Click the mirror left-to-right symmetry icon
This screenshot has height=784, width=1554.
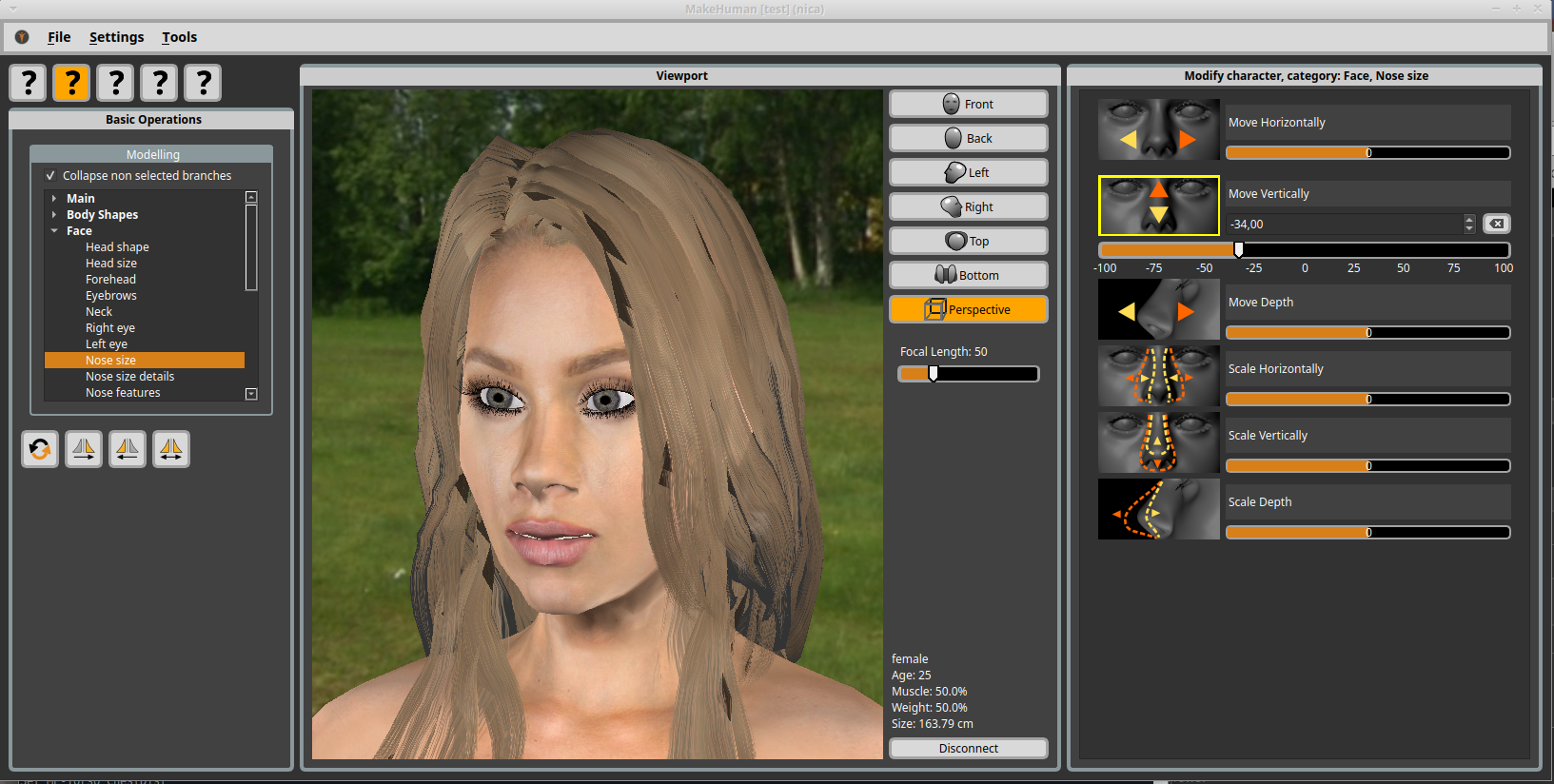[84, 449]
